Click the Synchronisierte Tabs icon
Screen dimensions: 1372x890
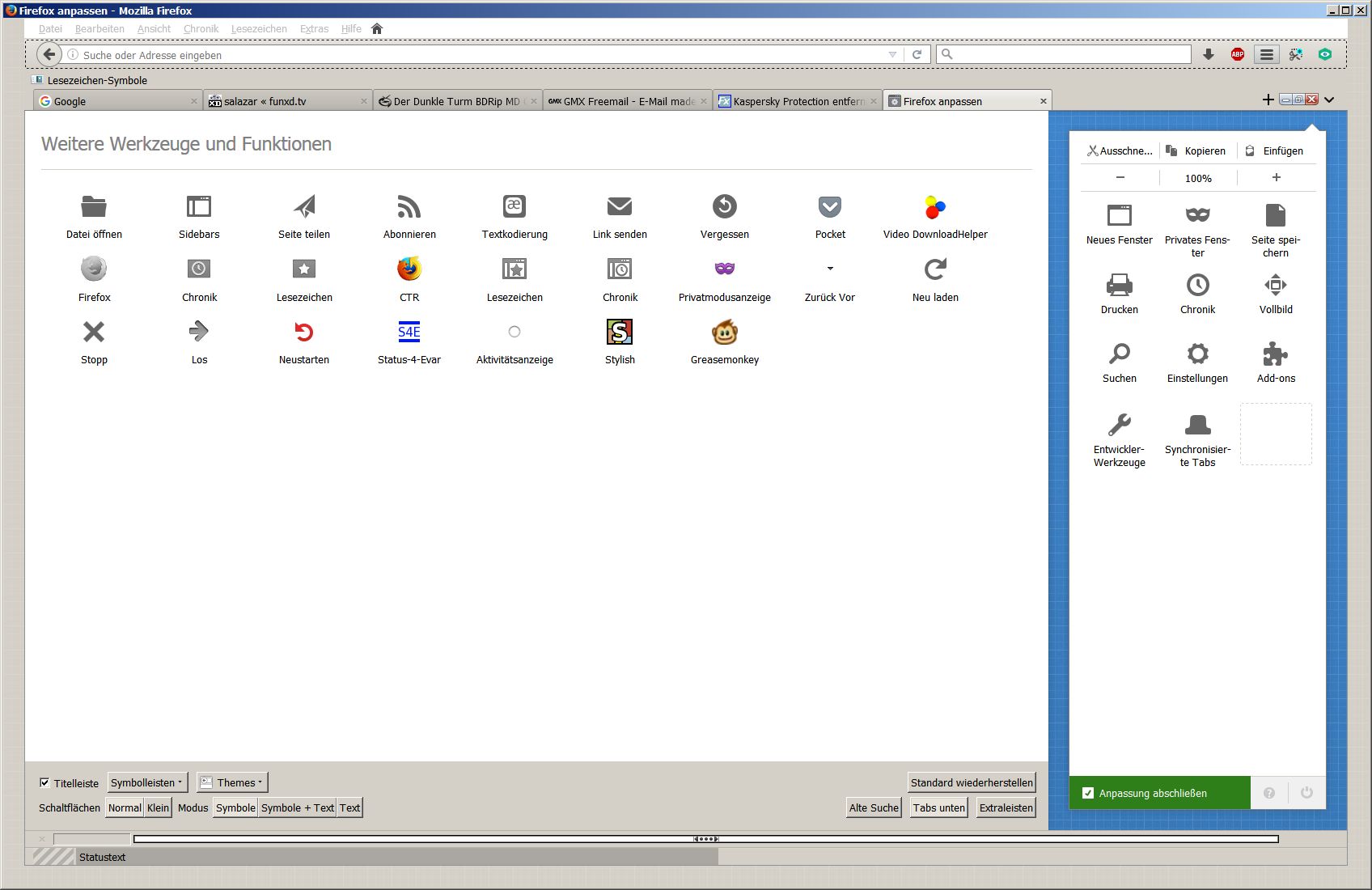1198,425
